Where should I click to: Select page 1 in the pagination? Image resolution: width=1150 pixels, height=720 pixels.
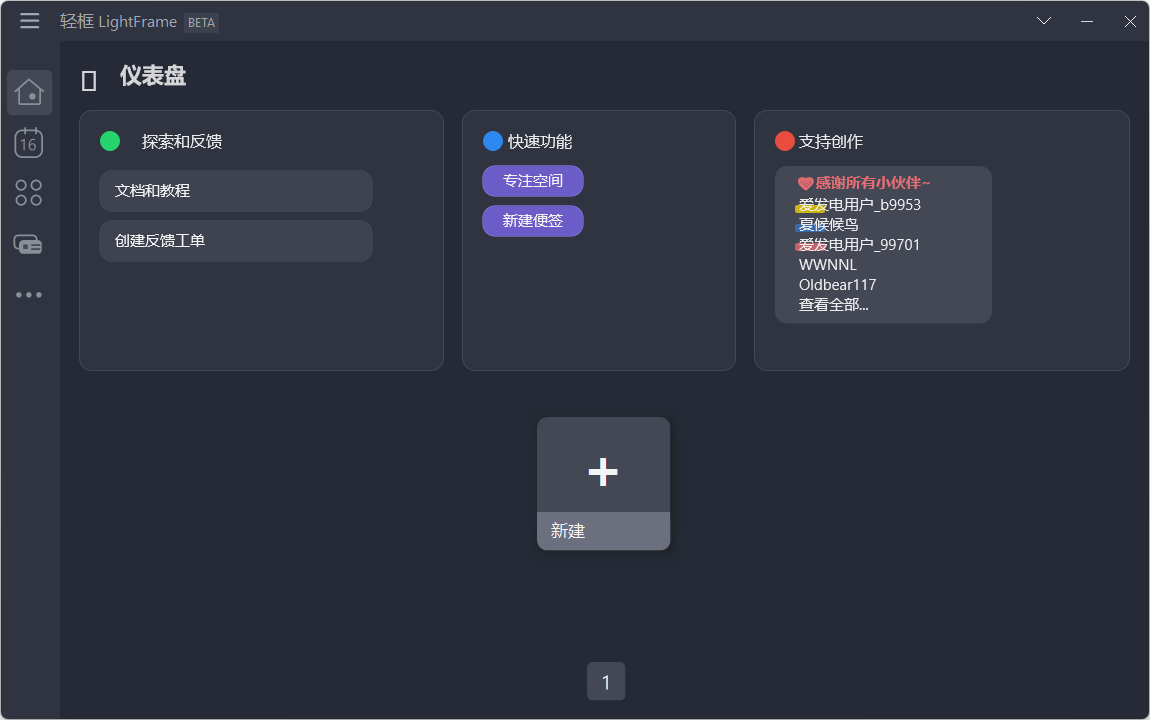[606, 681]
